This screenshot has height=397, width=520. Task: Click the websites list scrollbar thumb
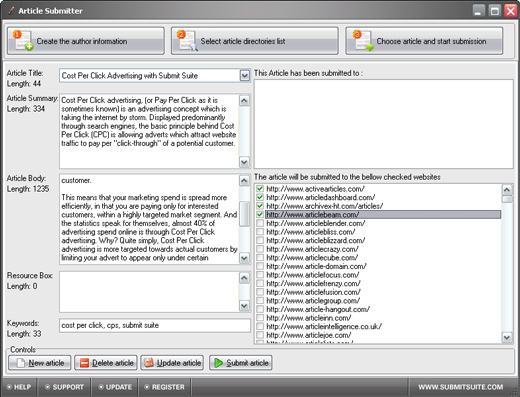click(x=507, y=199)
